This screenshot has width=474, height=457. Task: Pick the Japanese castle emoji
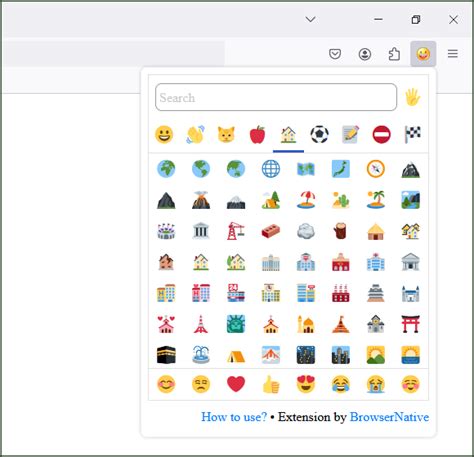pyautogui.click(x=376, y=293)
